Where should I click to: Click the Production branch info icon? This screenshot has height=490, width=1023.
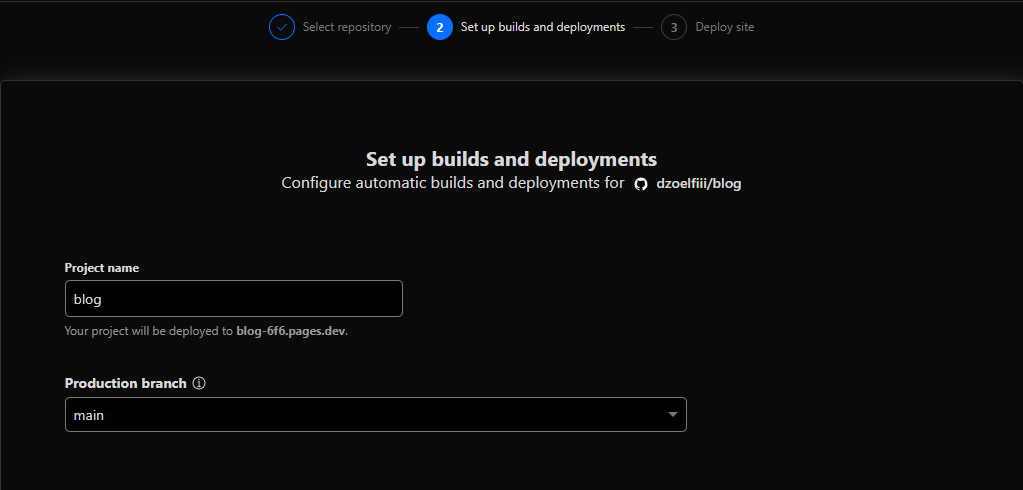point(199,383)
